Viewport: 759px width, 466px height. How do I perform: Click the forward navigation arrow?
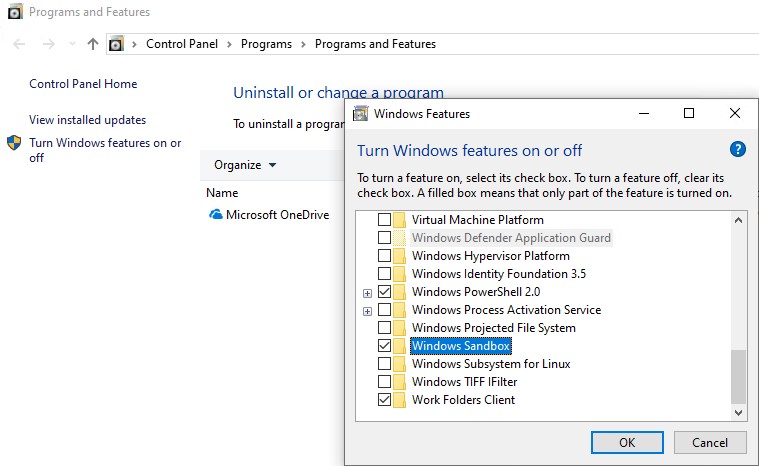[x=48, y=44]
